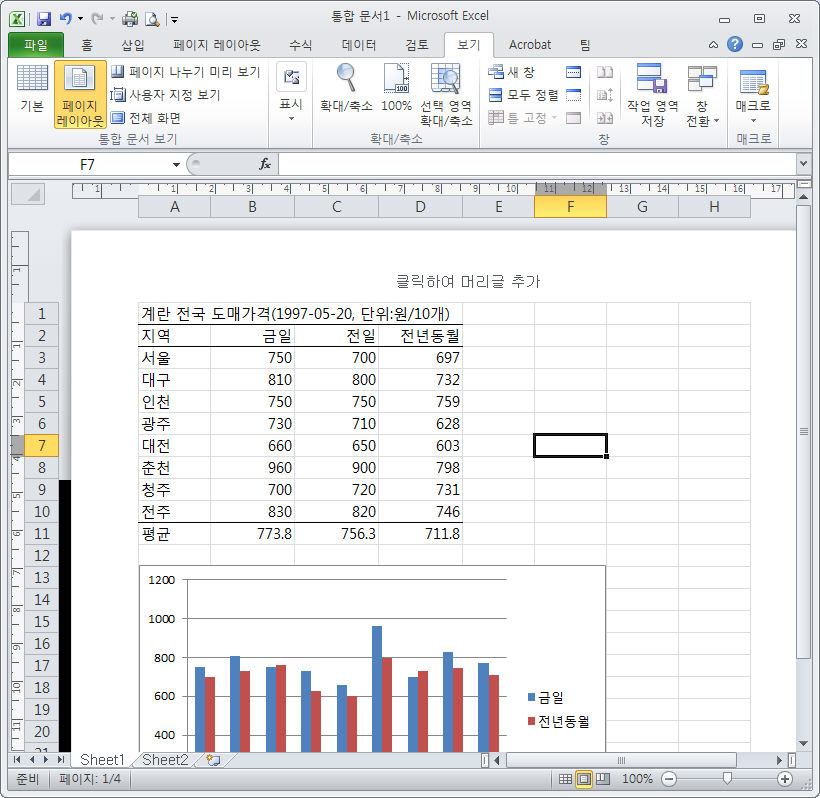Viewport: 820px width, 798px height.
Task: Open the Customize Quick Access Toolbar dropdown
Action: 175,20
